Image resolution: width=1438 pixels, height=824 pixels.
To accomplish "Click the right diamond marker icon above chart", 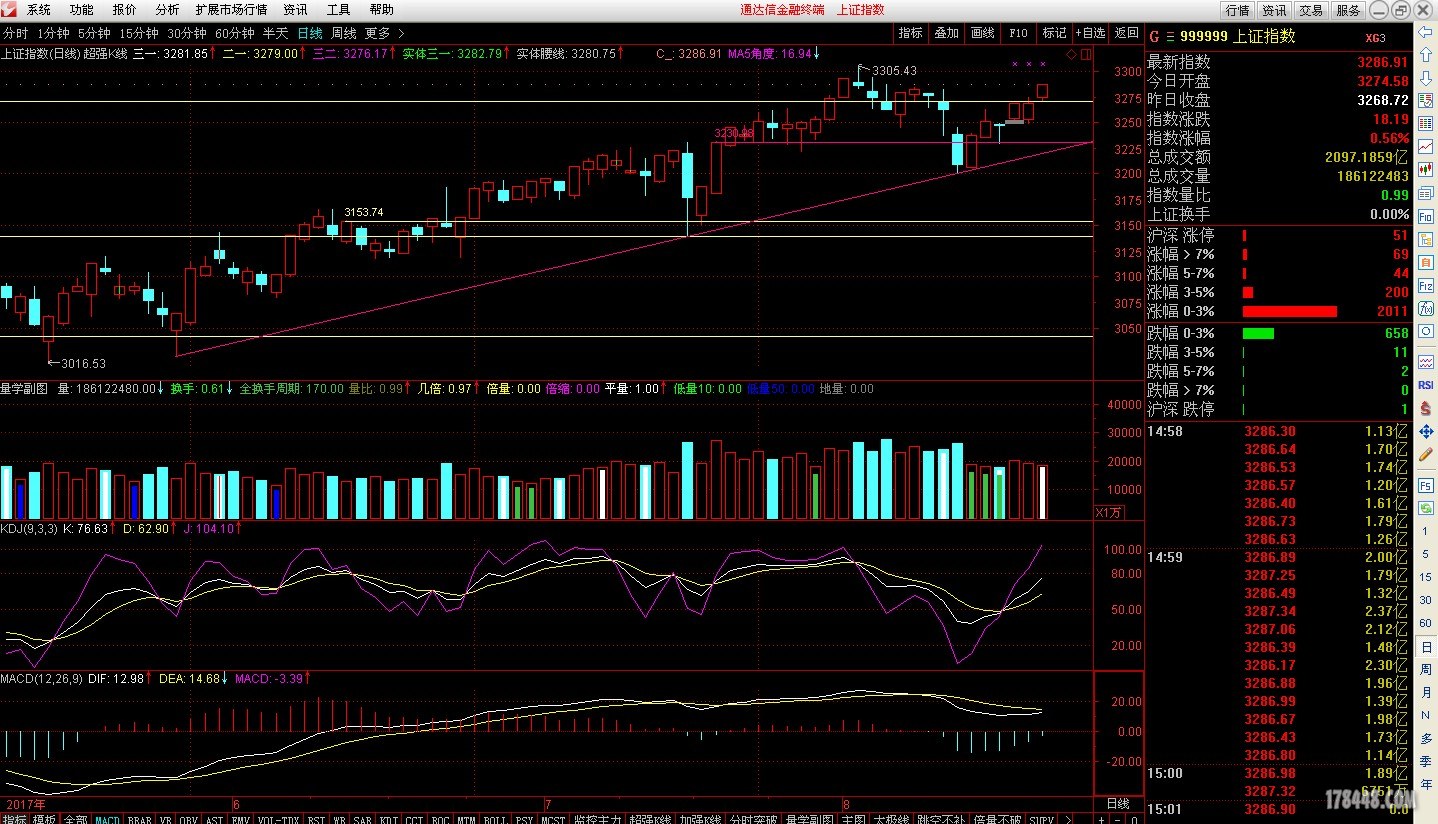I will tap(1087, 53).
